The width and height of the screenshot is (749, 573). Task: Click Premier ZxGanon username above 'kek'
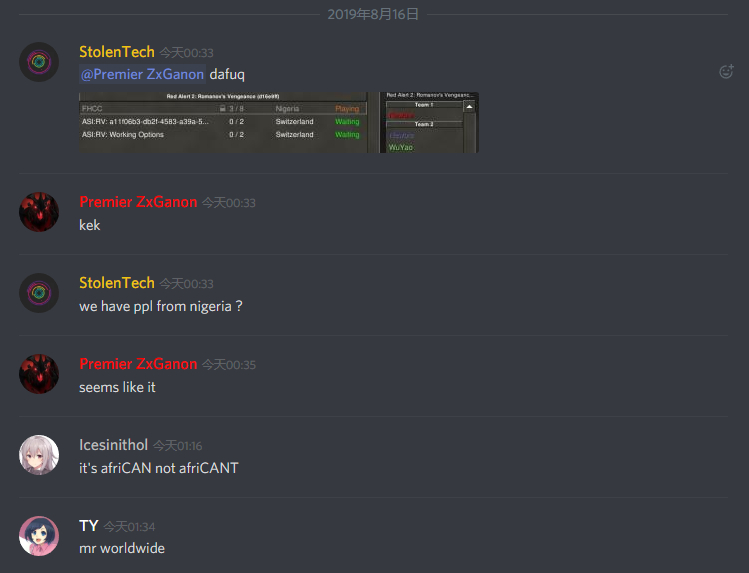pyautogui.click(x=138, y=202)
